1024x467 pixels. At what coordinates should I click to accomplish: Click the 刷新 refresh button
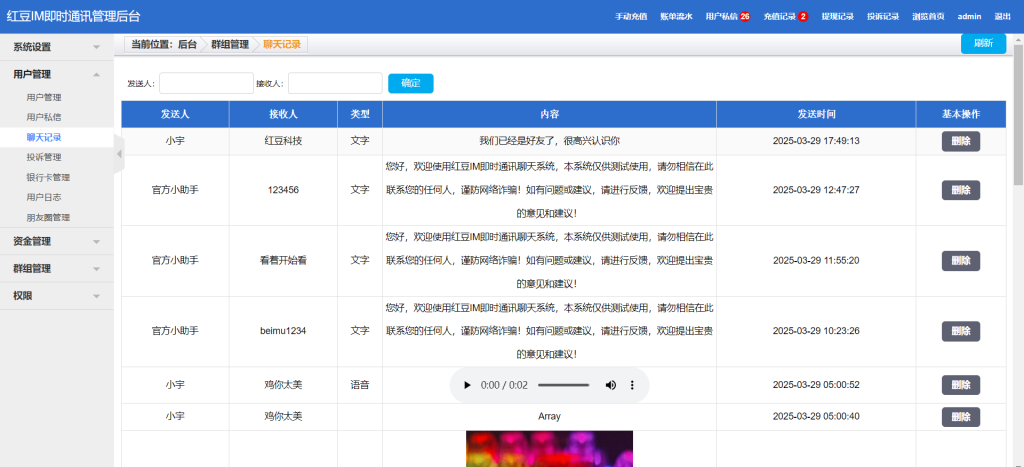[983, 43]
